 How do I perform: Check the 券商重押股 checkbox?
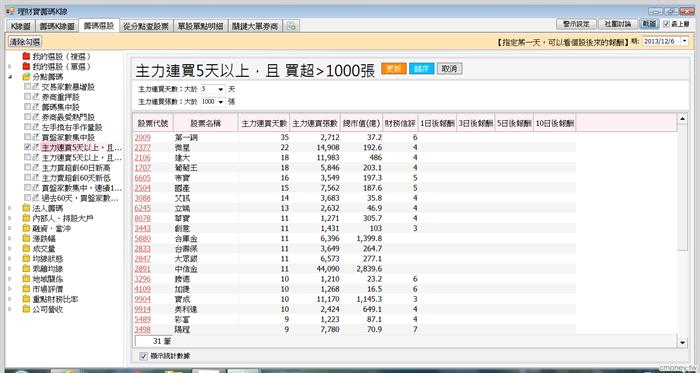27,97
